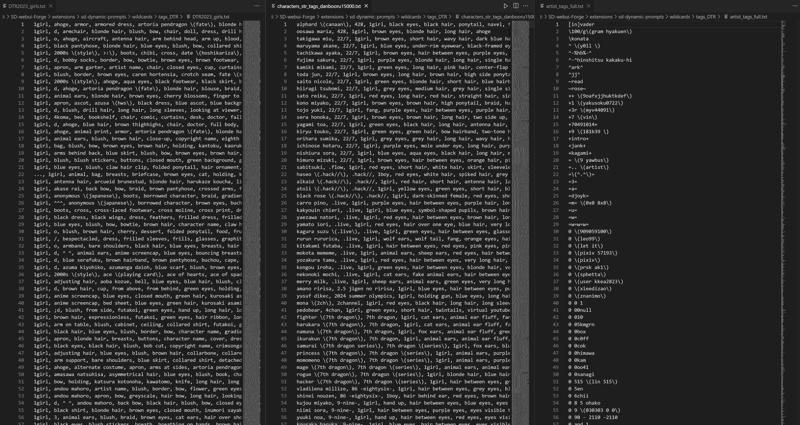Open sd-dynamic-prompts breadcrumb in artist_tags_full editor
The image size is (800, 425).
tap(642, 17)
